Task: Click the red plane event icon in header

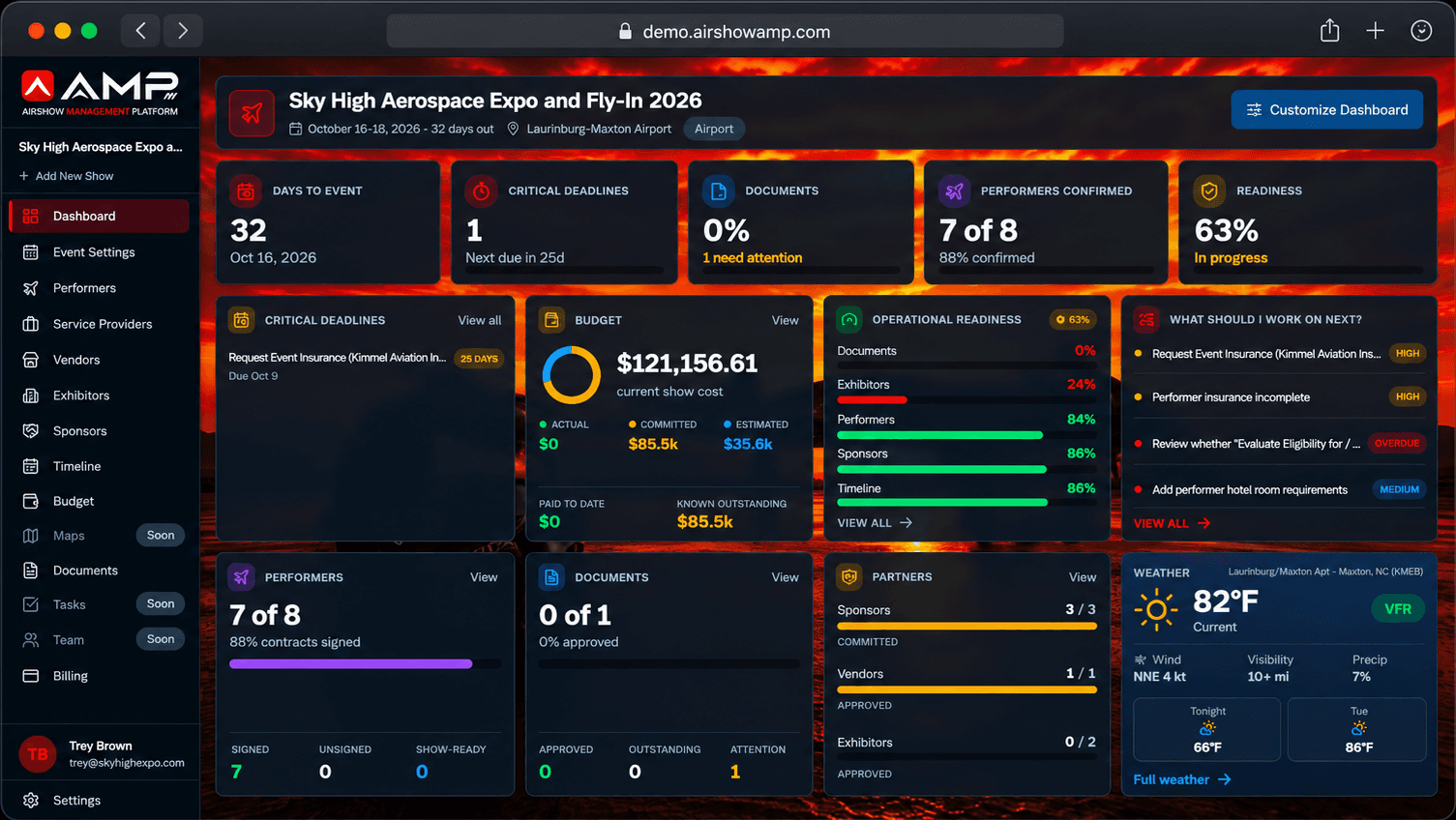Action: click(252, 113)
